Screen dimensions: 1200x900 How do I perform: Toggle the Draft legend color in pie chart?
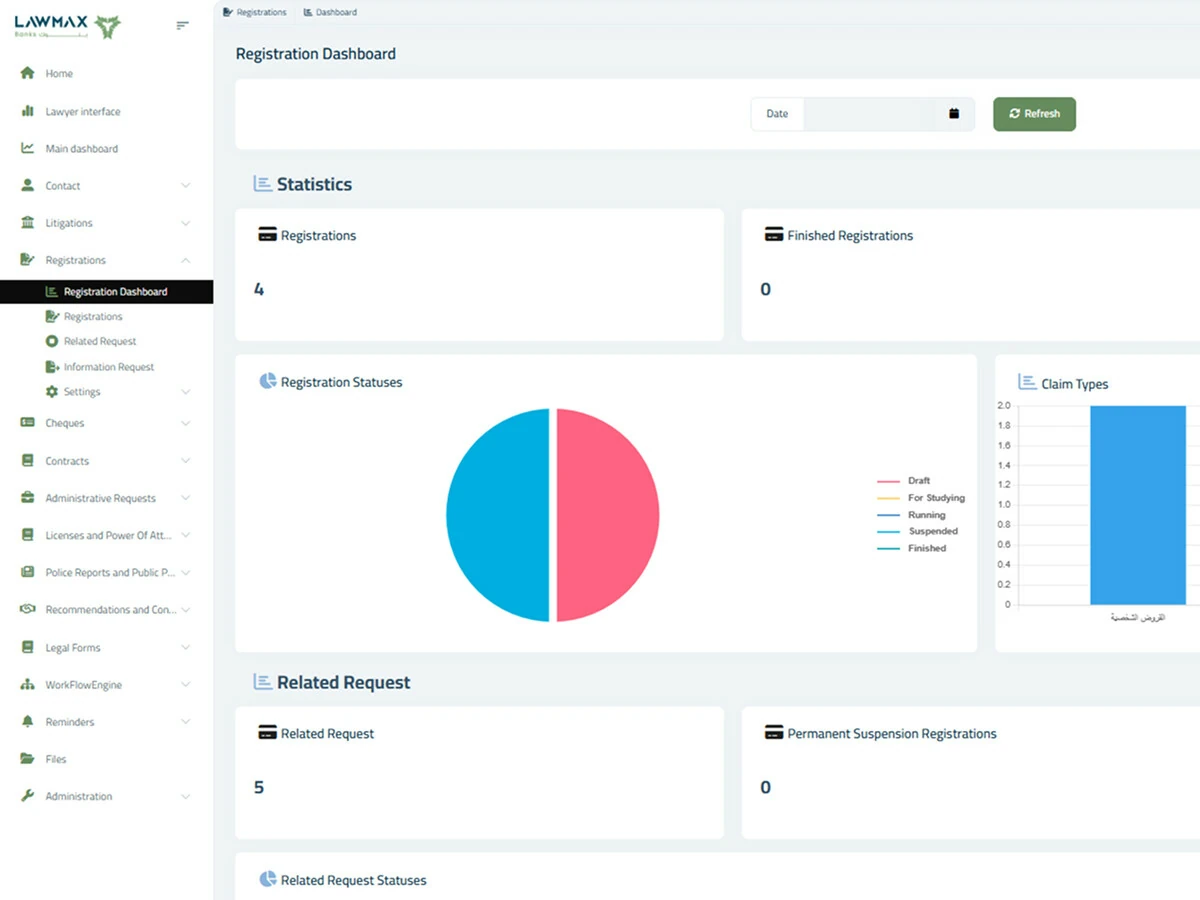pos(888,481)
